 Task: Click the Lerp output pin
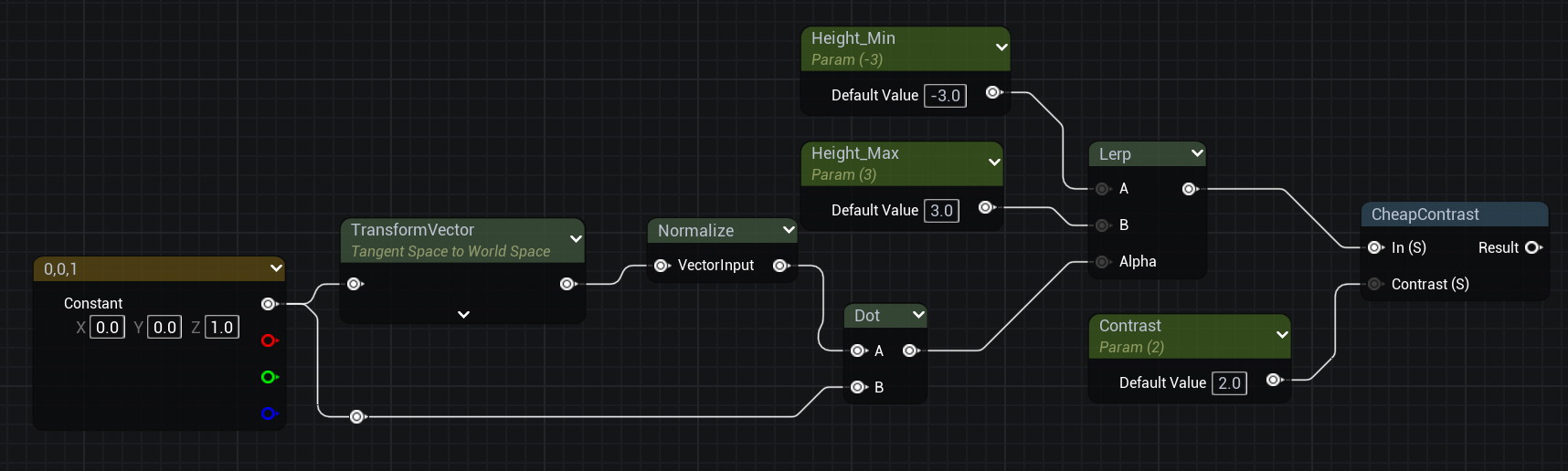(x=1190, y=189)
